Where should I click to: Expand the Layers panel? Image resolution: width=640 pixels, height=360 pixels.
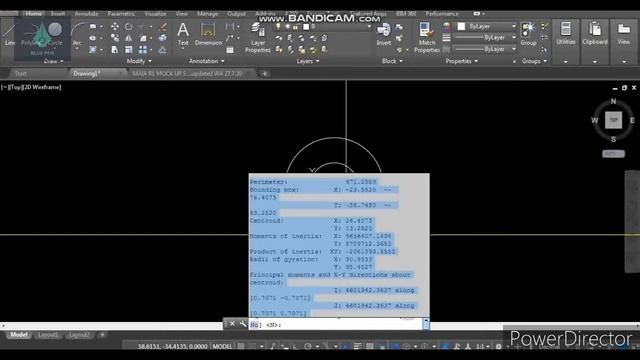308,61
